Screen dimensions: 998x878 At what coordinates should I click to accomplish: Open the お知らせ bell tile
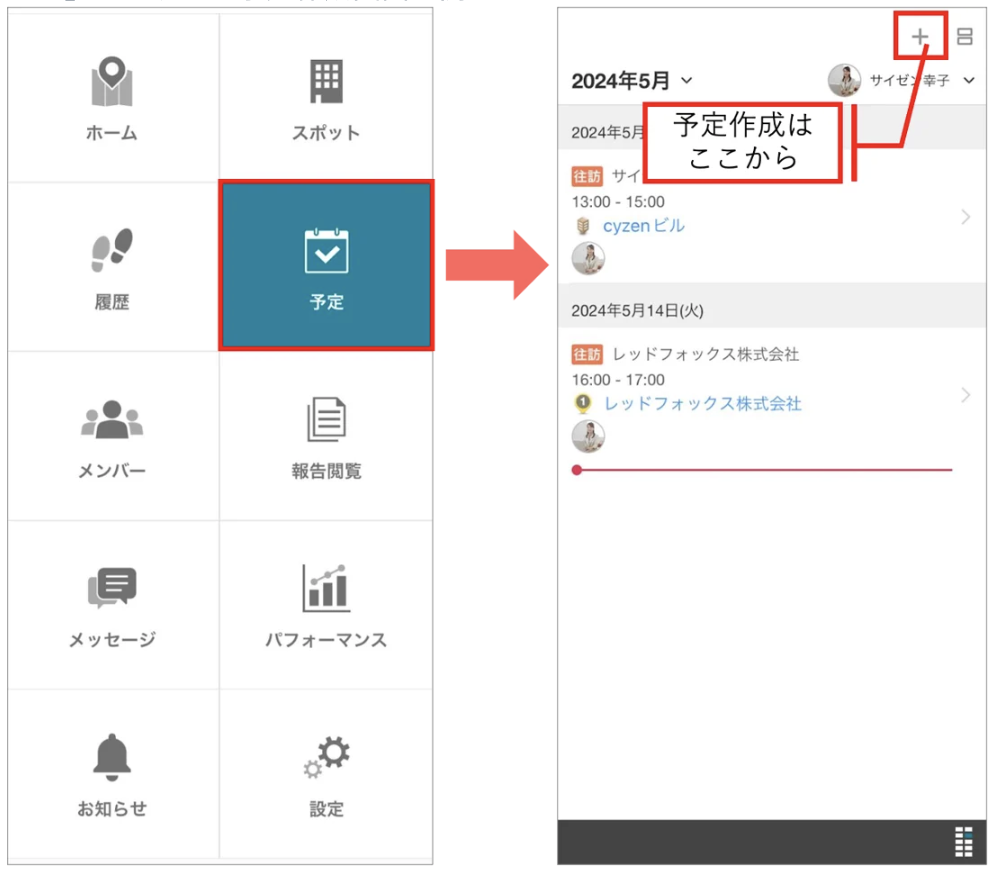point(113,774)
